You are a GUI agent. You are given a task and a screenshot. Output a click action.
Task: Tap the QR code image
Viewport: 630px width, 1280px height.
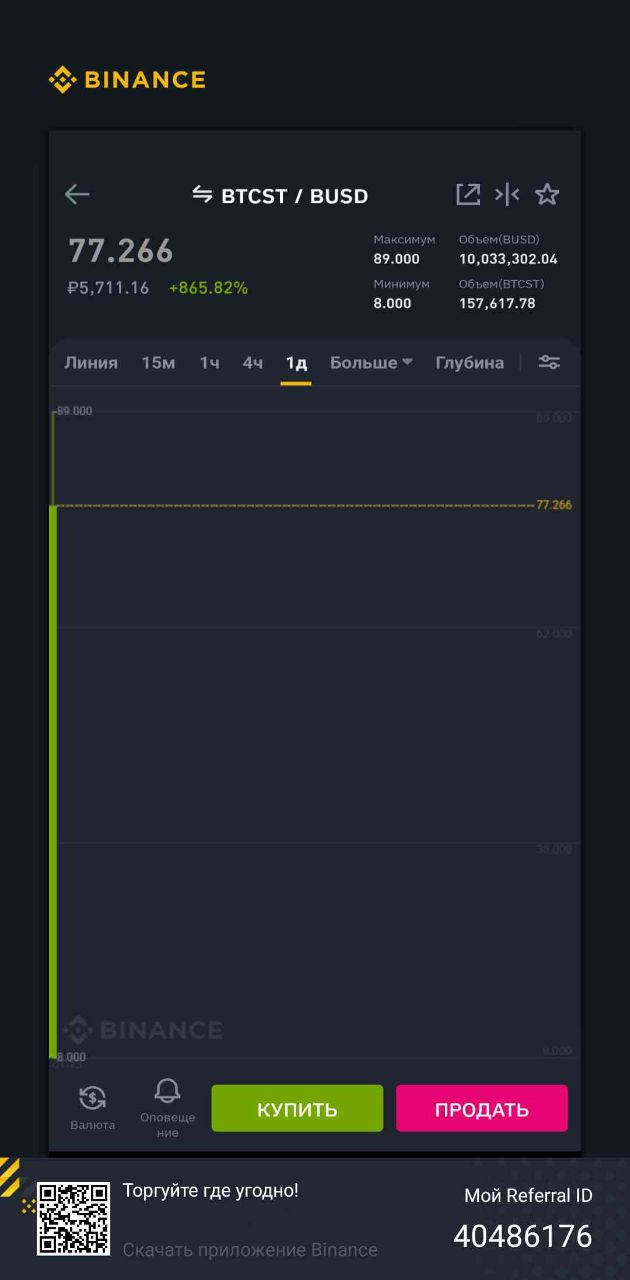[74, 1218]
